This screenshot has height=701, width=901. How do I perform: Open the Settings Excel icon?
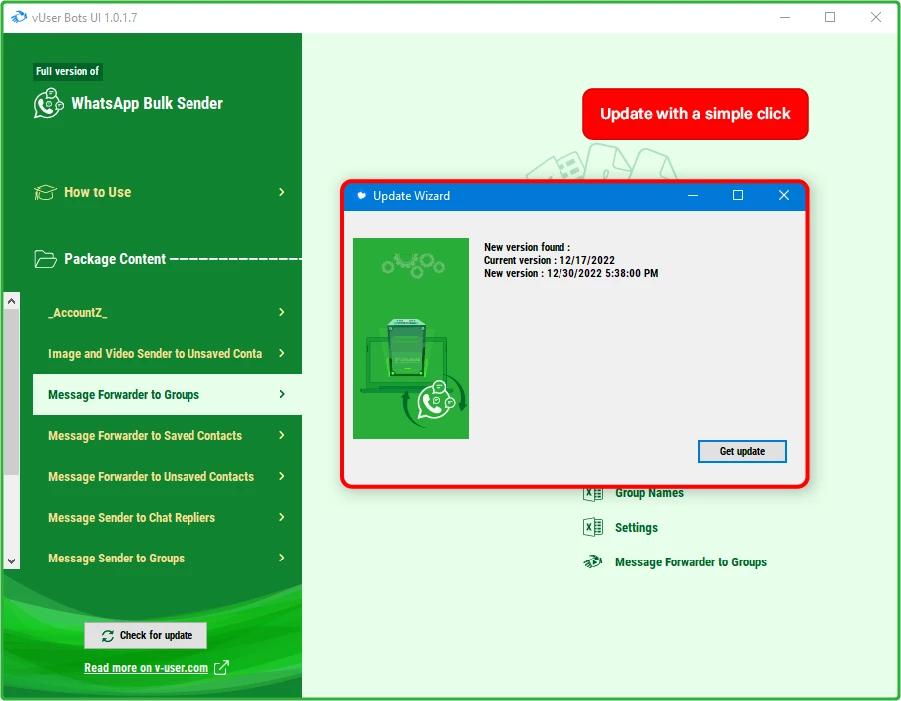pos(593,527)
